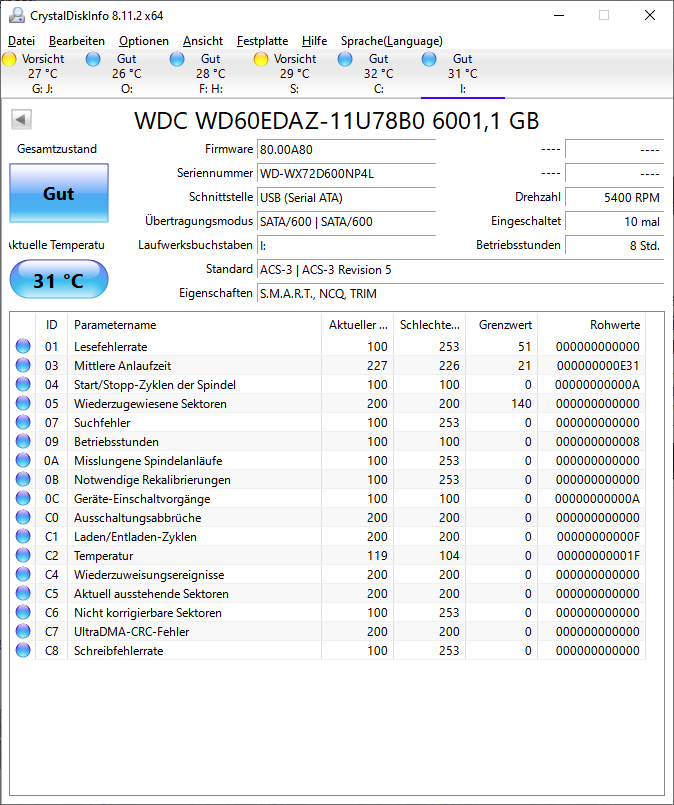Select the blue status orb for drive O:

pos(93,59)
